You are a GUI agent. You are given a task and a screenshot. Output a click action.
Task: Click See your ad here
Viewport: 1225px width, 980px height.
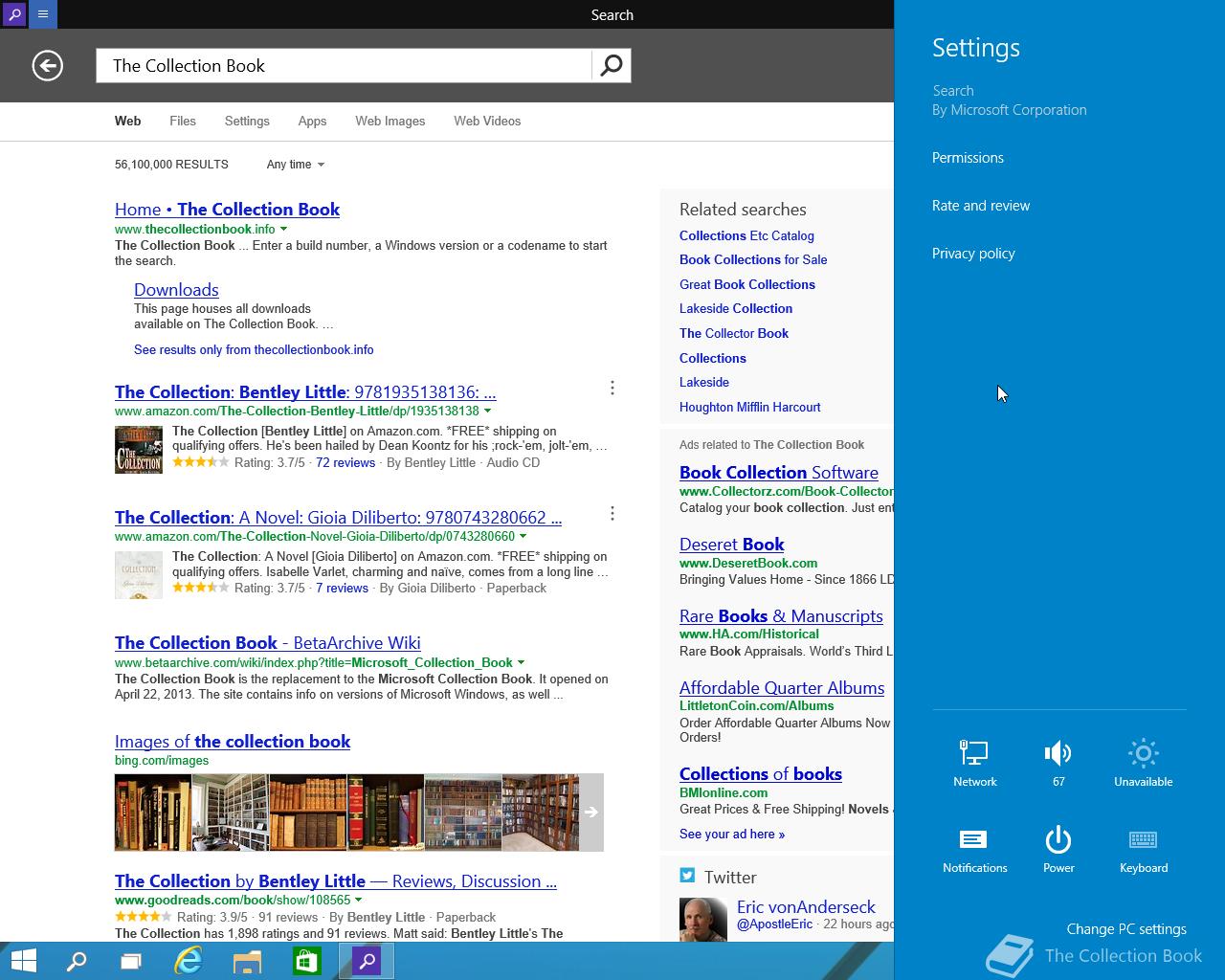(x=732, y=835)
